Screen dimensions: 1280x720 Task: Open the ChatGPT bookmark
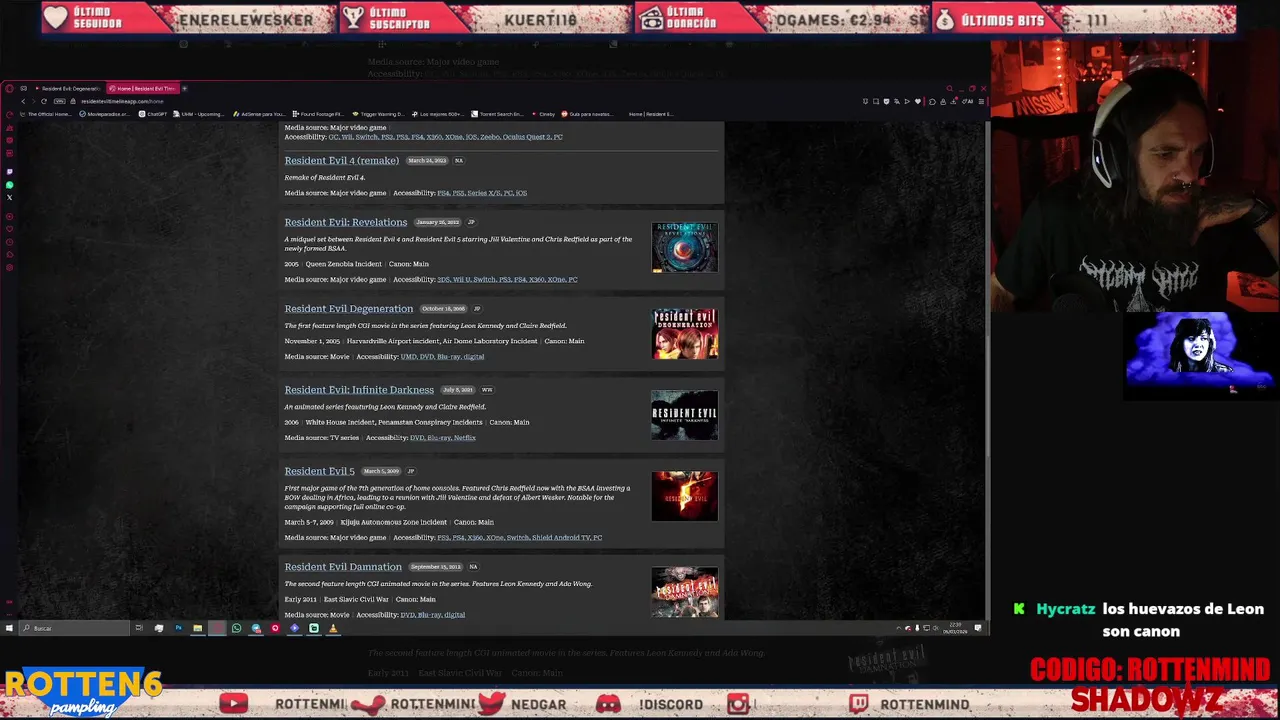[155, 114]
